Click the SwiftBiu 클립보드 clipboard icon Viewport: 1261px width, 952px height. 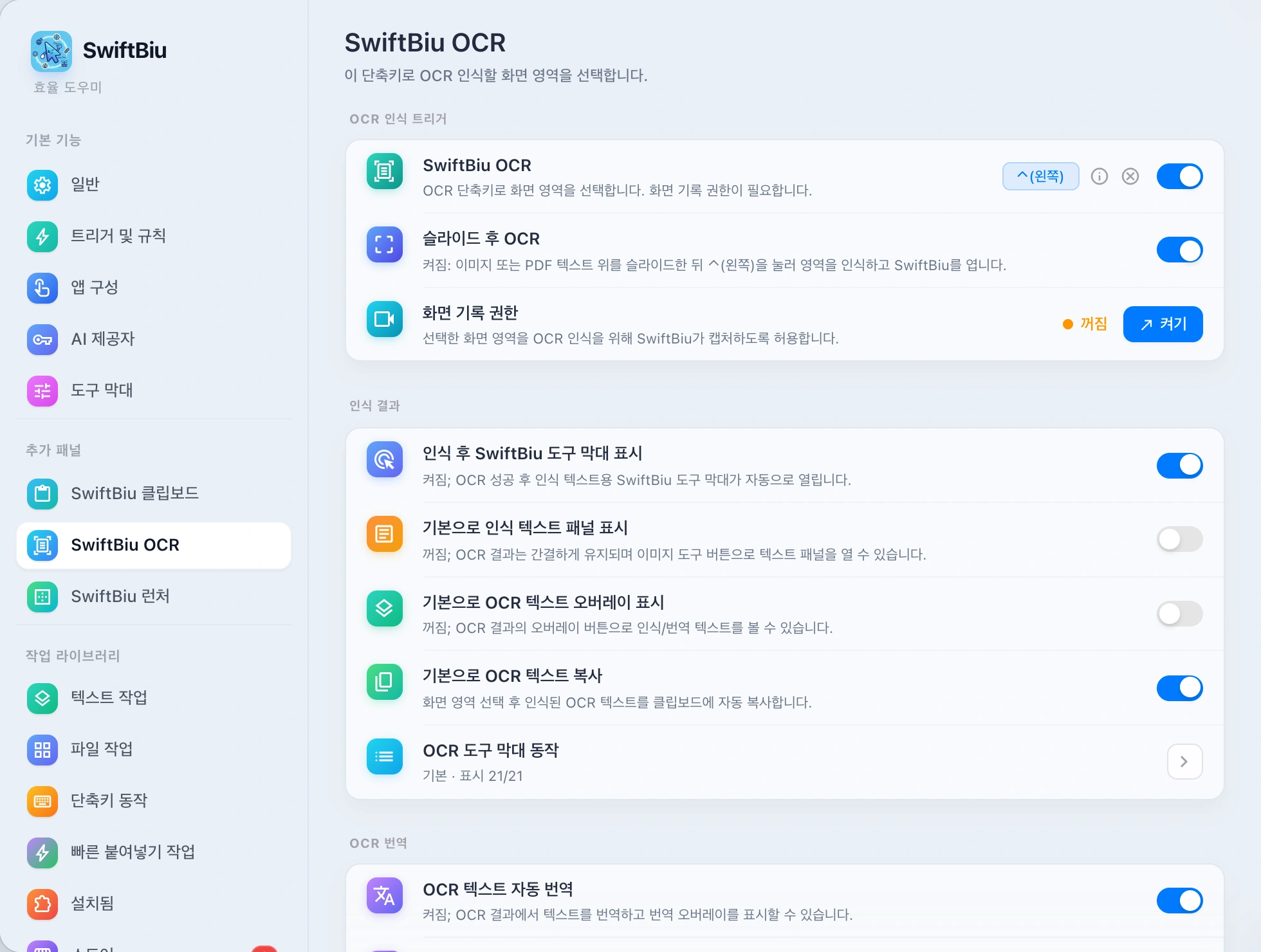42,494
